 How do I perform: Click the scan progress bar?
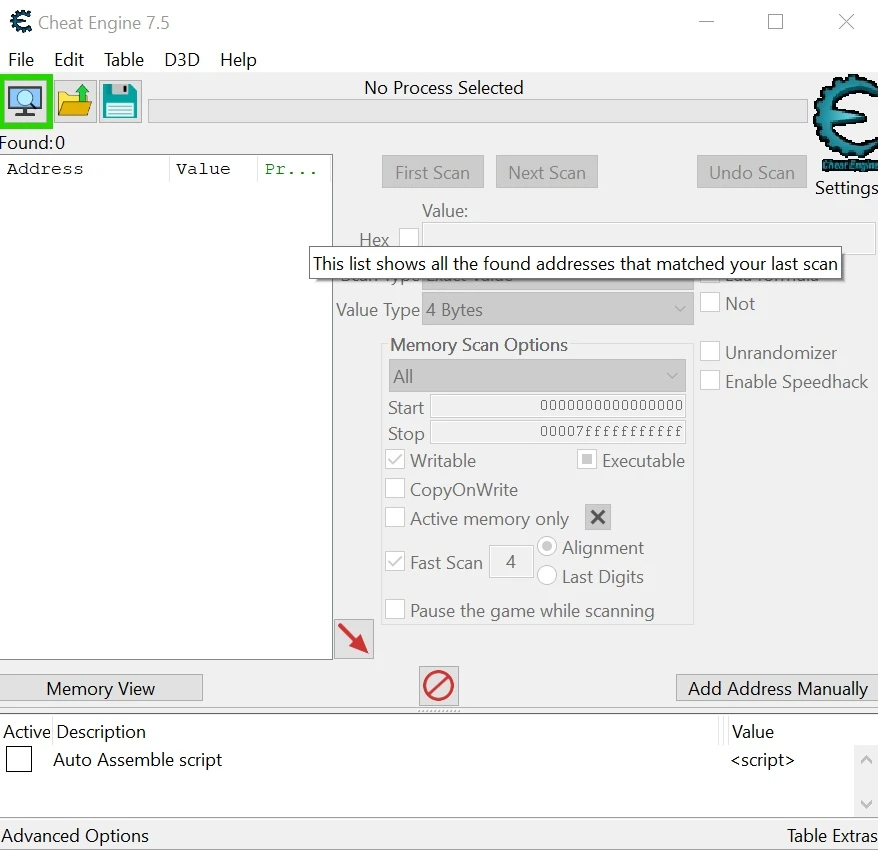point(478,111)
